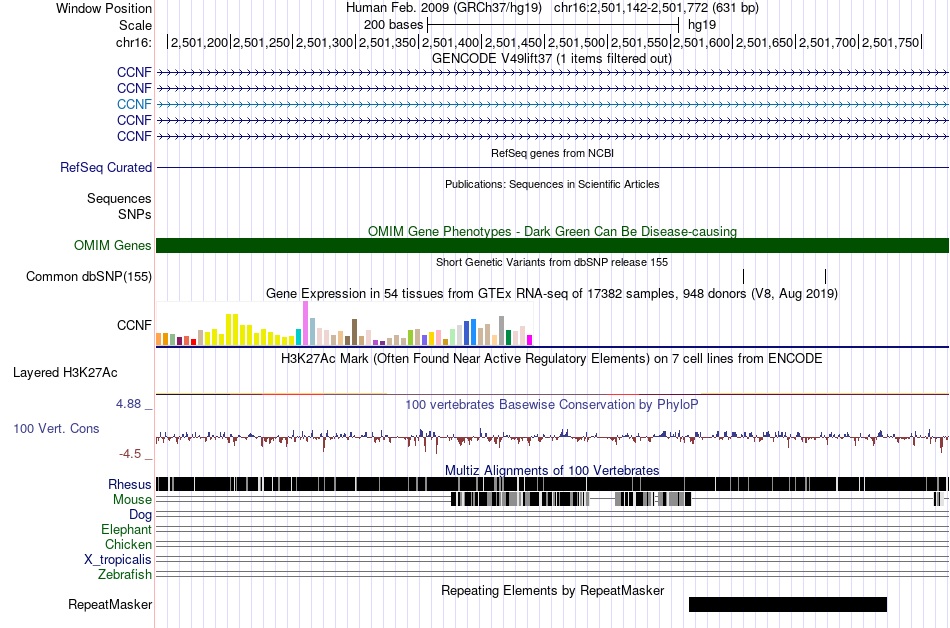Click the 4.88 conservation scale value
The height and width of the screenshot is (628, 950).
129,404
